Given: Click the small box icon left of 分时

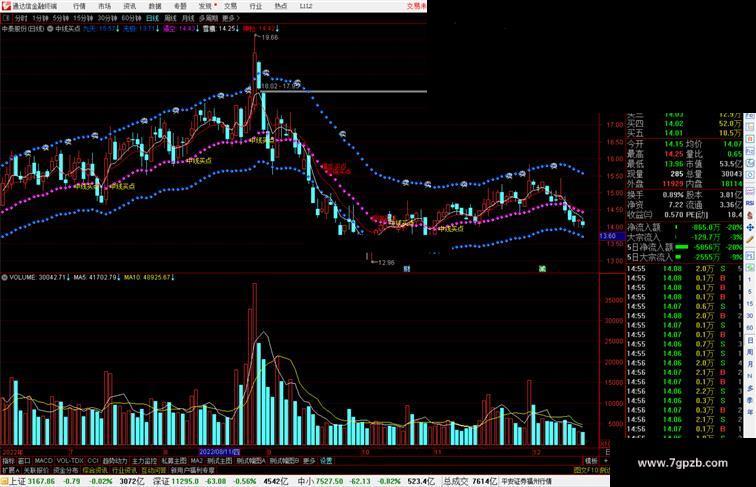Looking at the screenshot, I should click(6, 18).
